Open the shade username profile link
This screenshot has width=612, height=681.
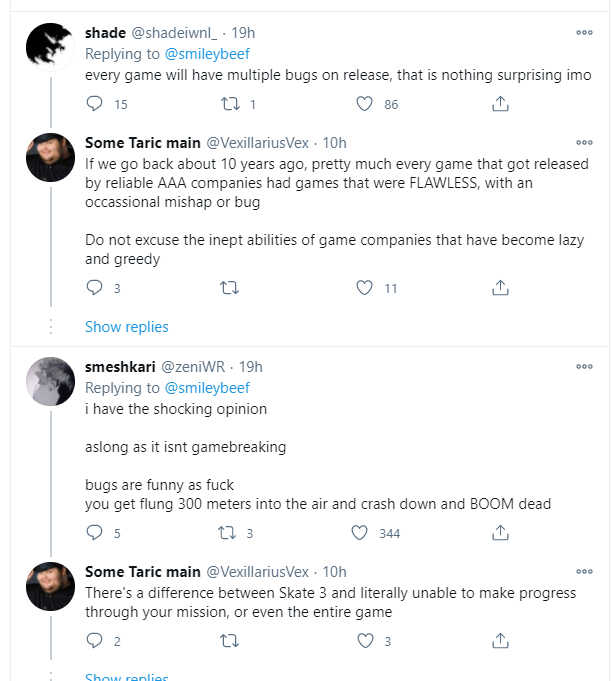(105, 32)
